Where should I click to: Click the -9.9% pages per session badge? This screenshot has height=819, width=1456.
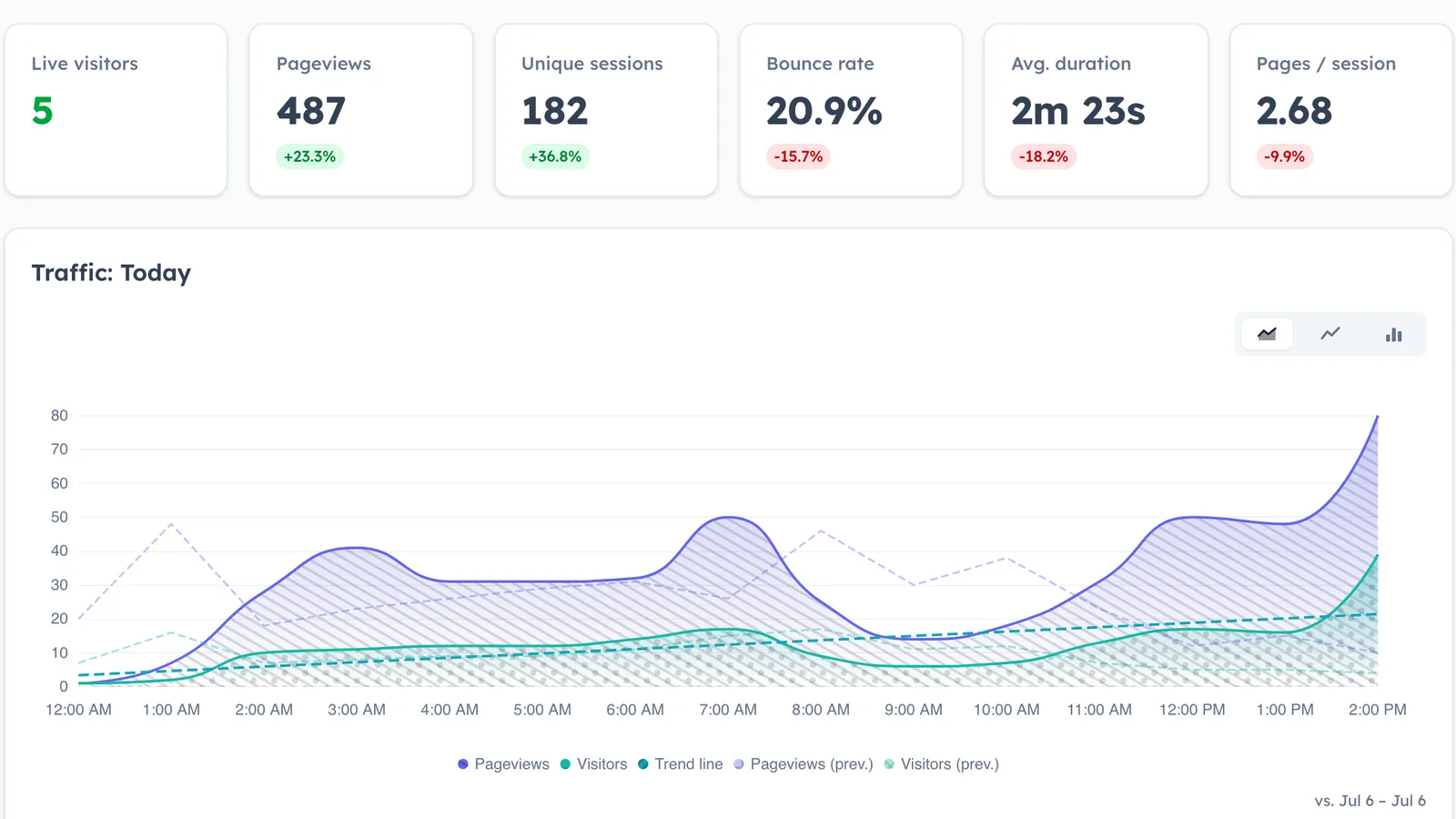coord(1284,157)
